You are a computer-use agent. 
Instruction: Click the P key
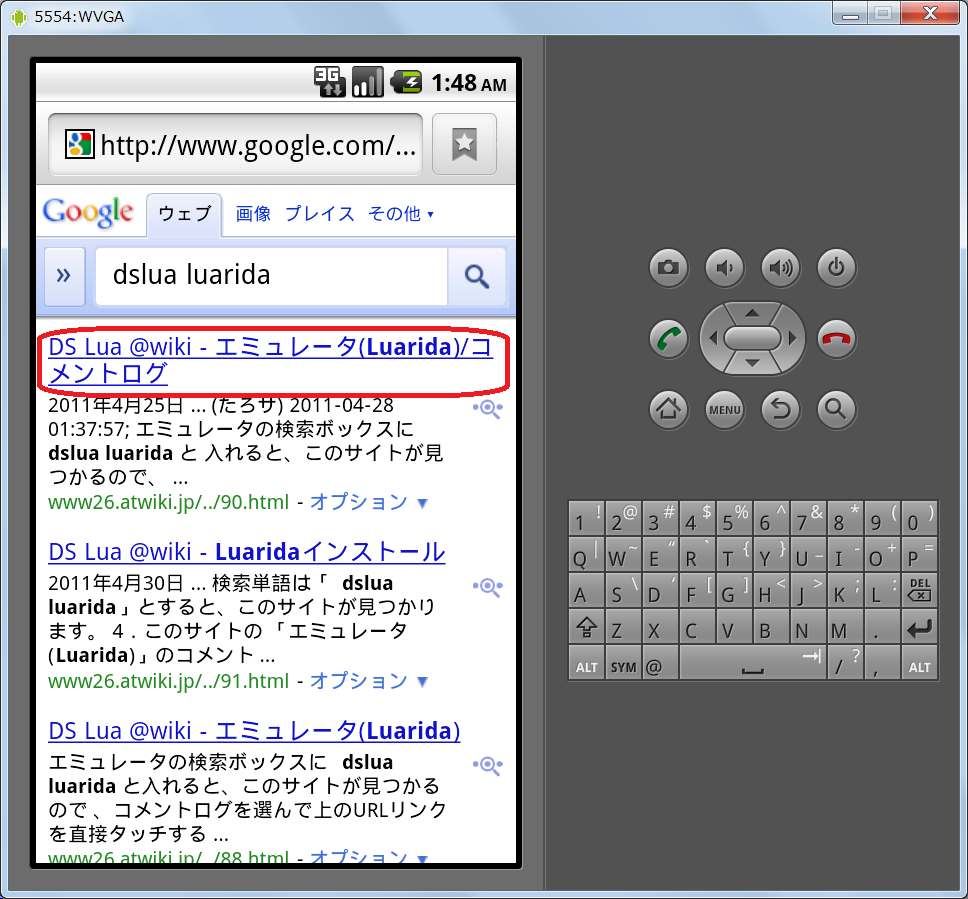click(919, 556)
